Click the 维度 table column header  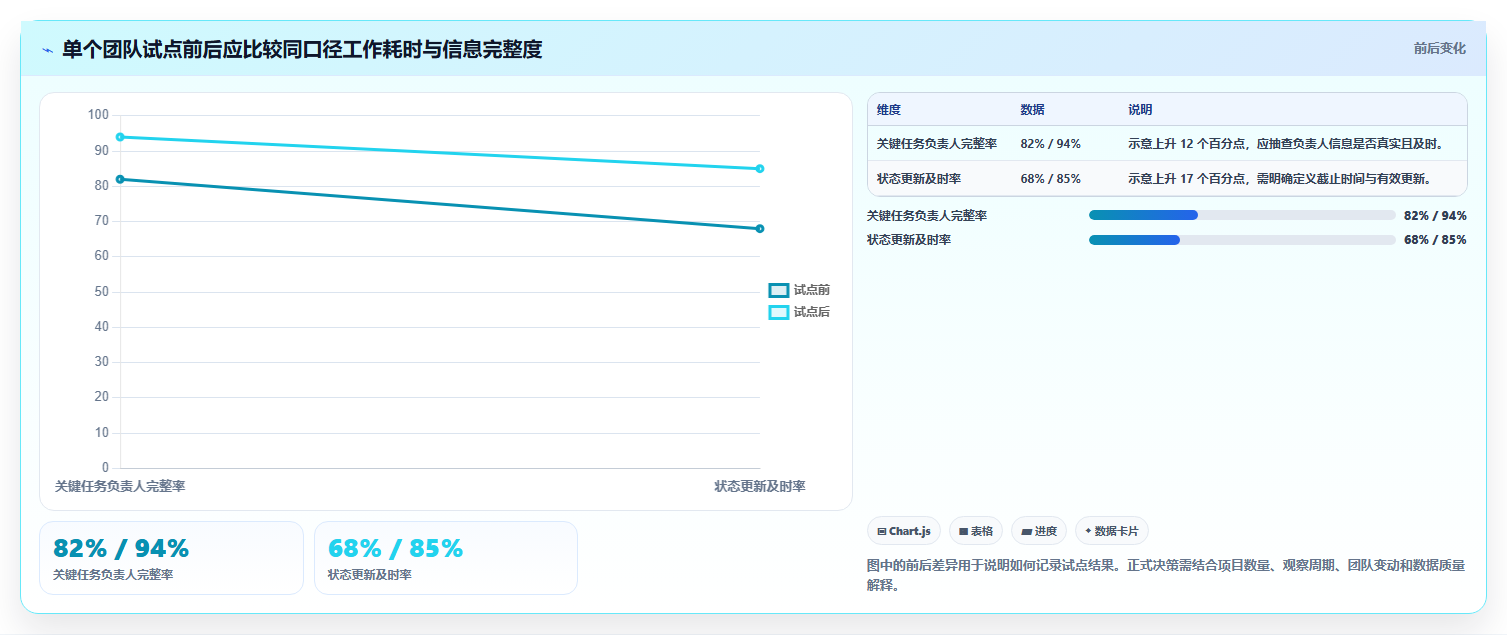pyautogui.click(x=889, y=110)
